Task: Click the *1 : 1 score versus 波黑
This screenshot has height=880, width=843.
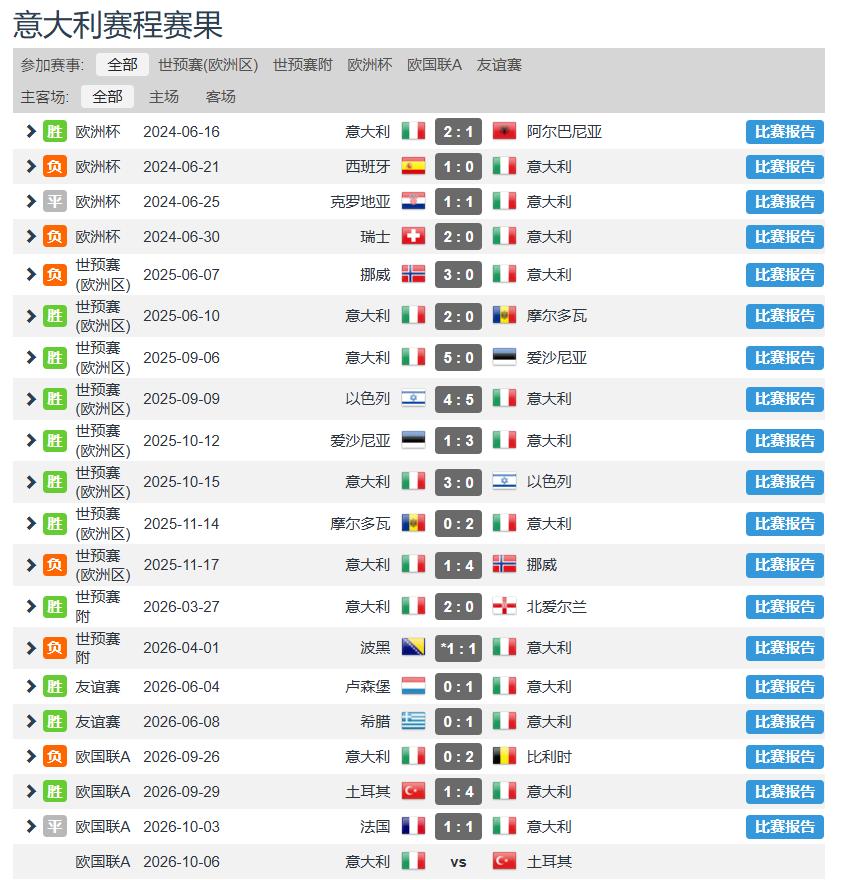Action: pyautogui.click(x=458, y=648)
